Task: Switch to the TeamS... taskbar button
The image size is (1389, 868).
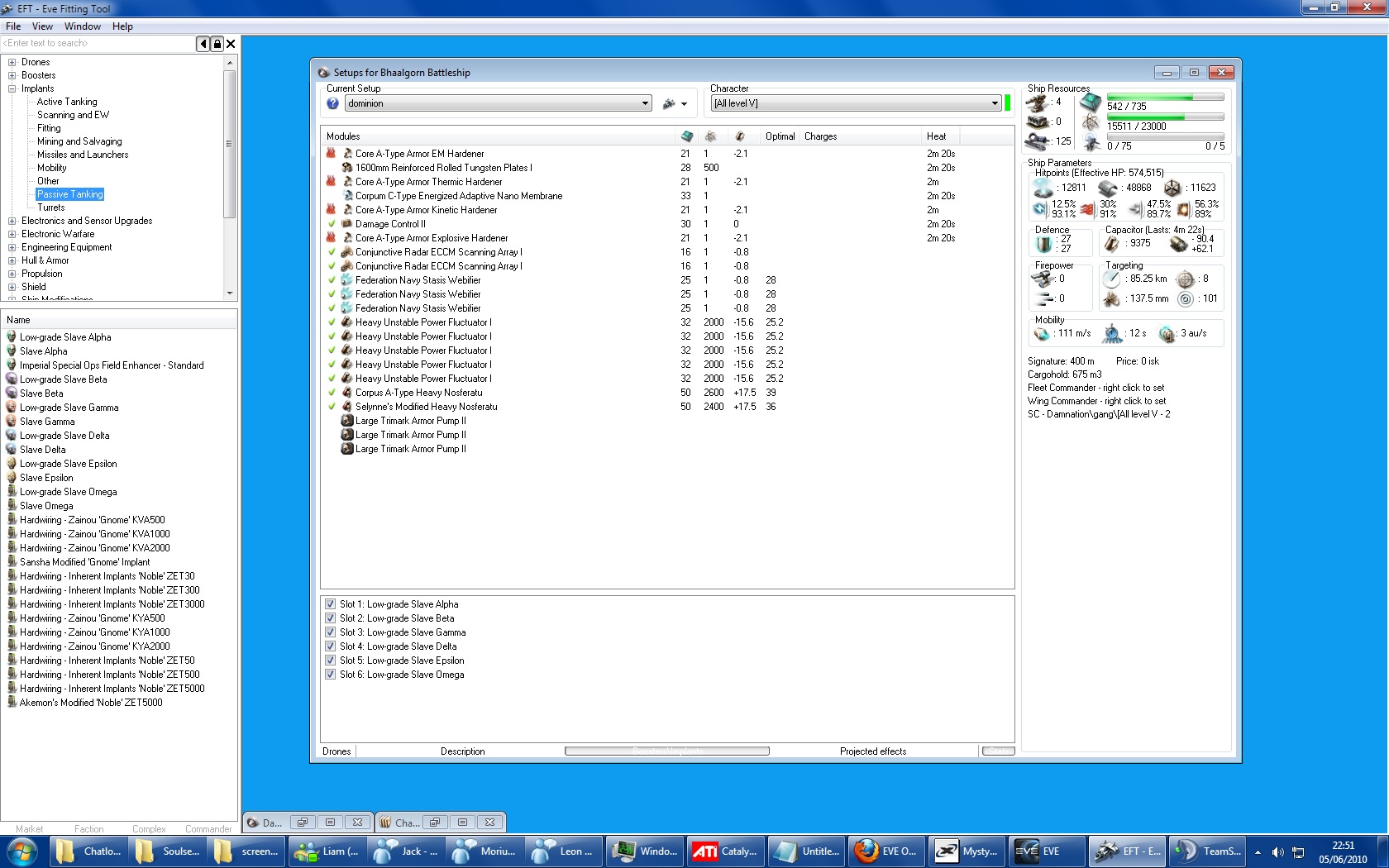Action: click(1209, 851)
